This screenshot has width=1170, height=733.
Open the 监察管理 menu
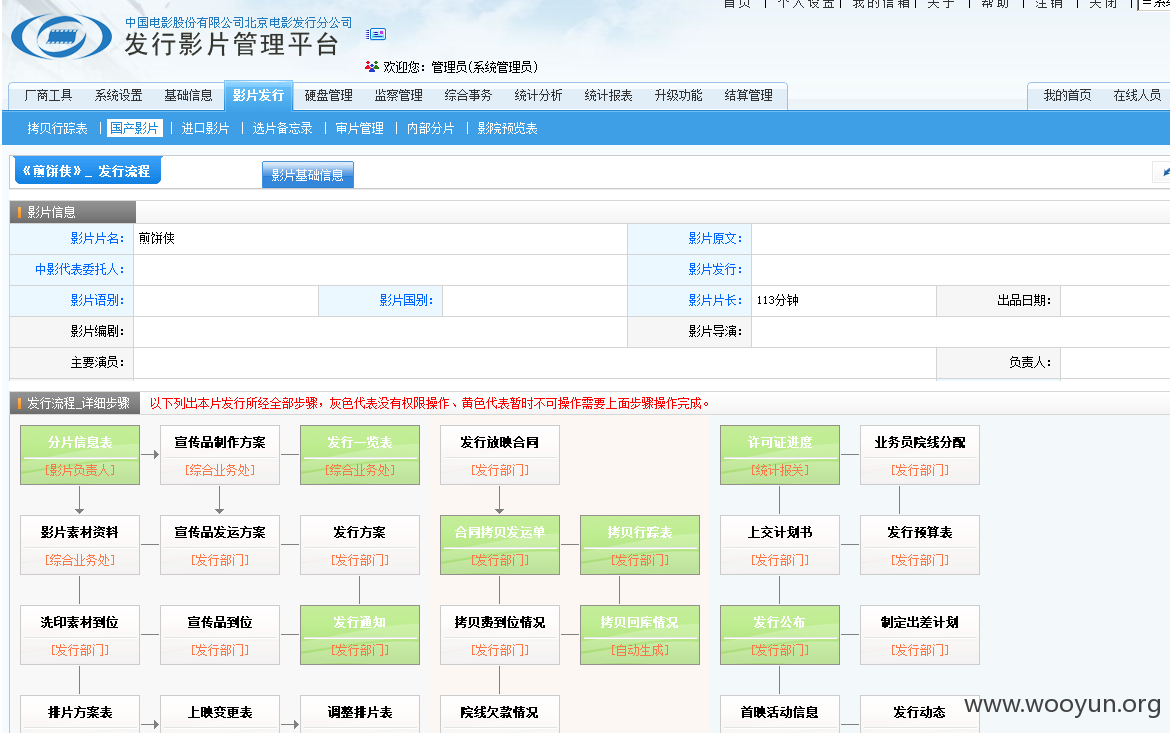point(398,96)
